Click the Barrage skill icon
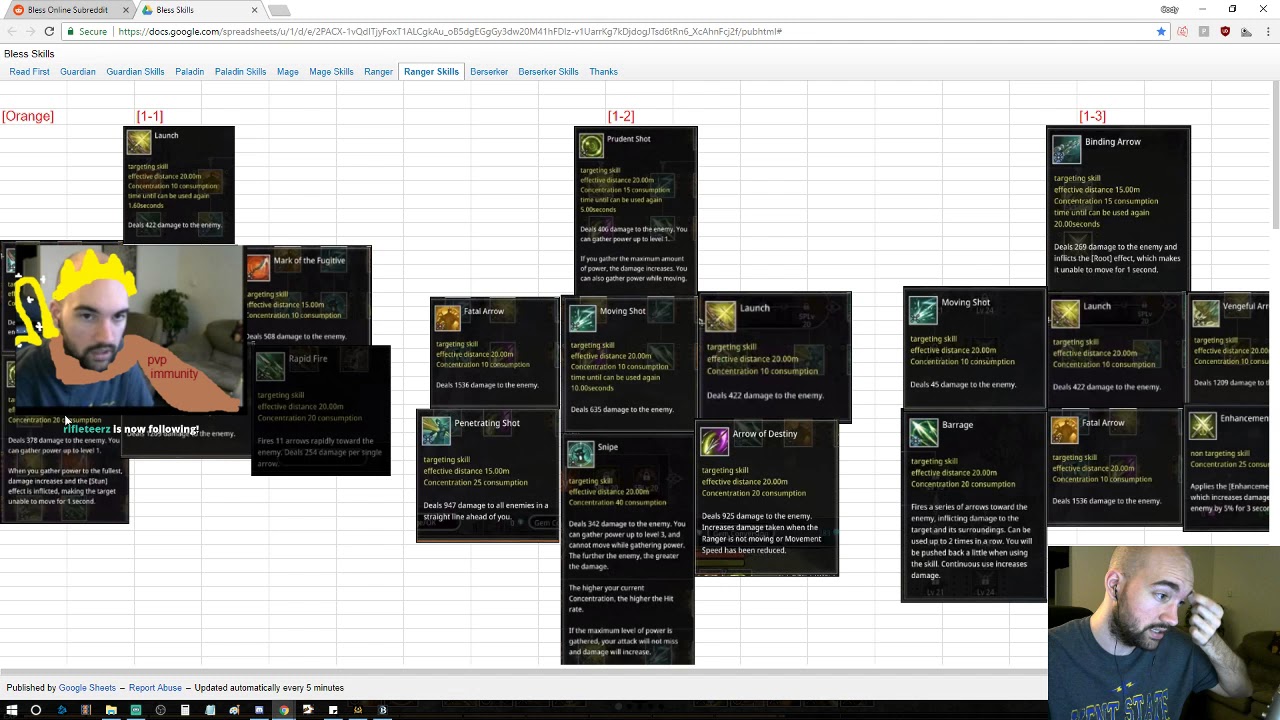The width and height of the screenshot is (1280, 720). coord(924,432)
